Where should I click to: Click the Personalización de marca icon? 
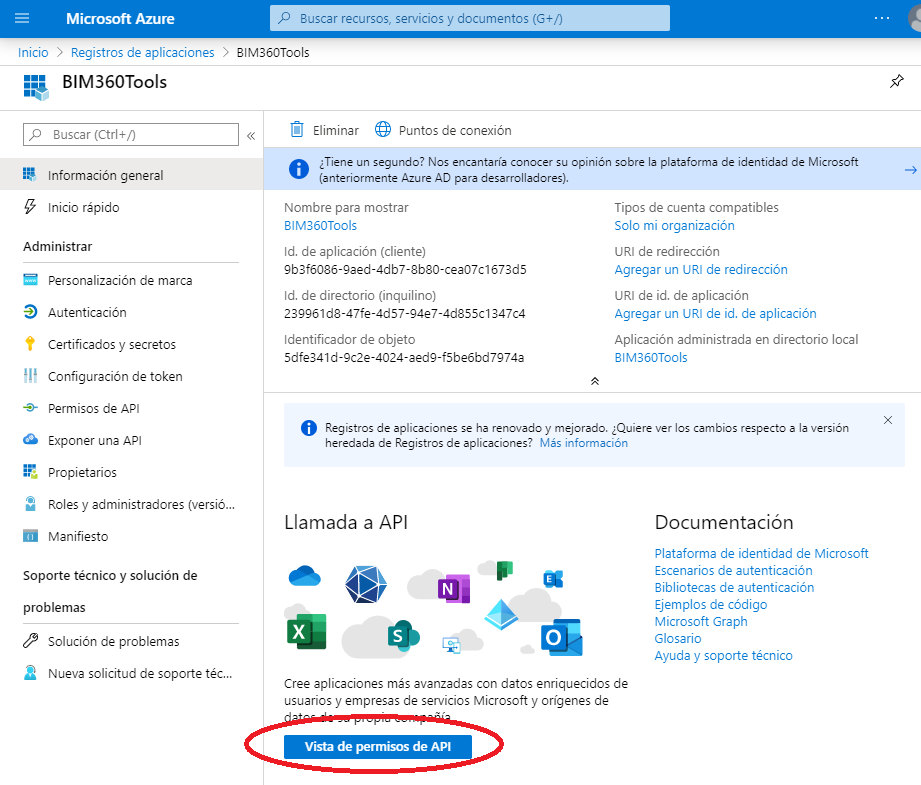pos(30,280)
